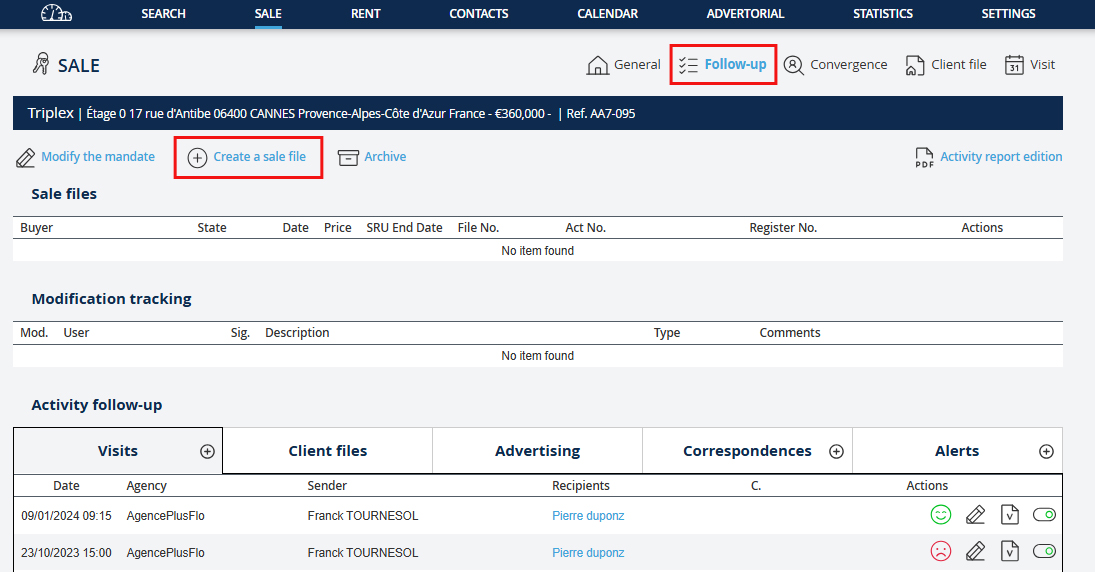Add a correspondence with plus icon
The image size is (1095, 572).
(836, 452)
